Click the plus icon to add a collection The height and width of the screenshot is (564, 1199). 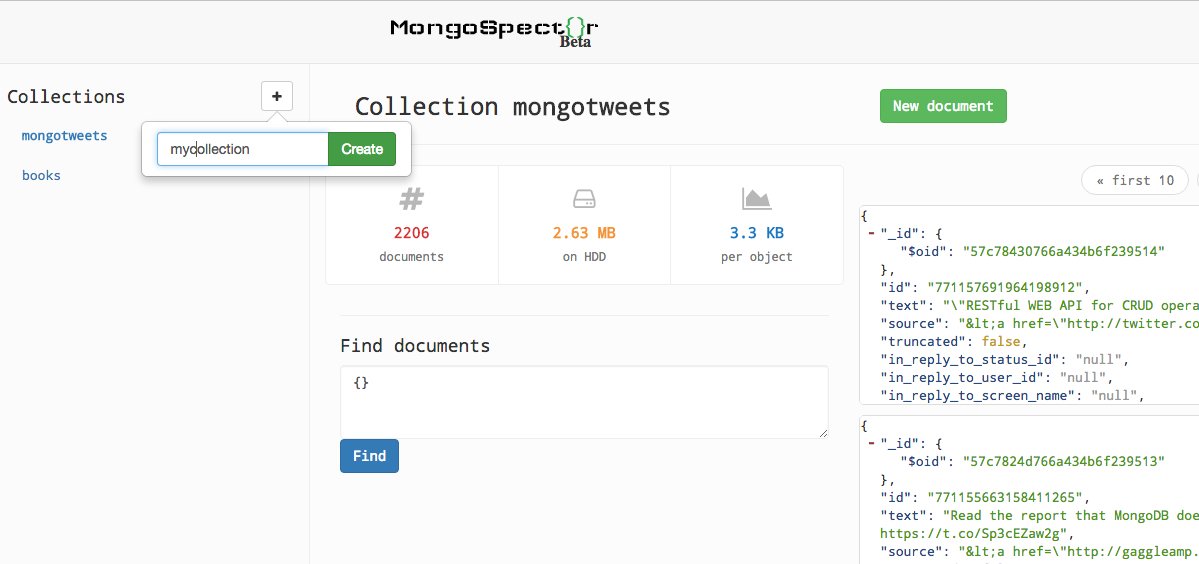[x=277, y=96]
